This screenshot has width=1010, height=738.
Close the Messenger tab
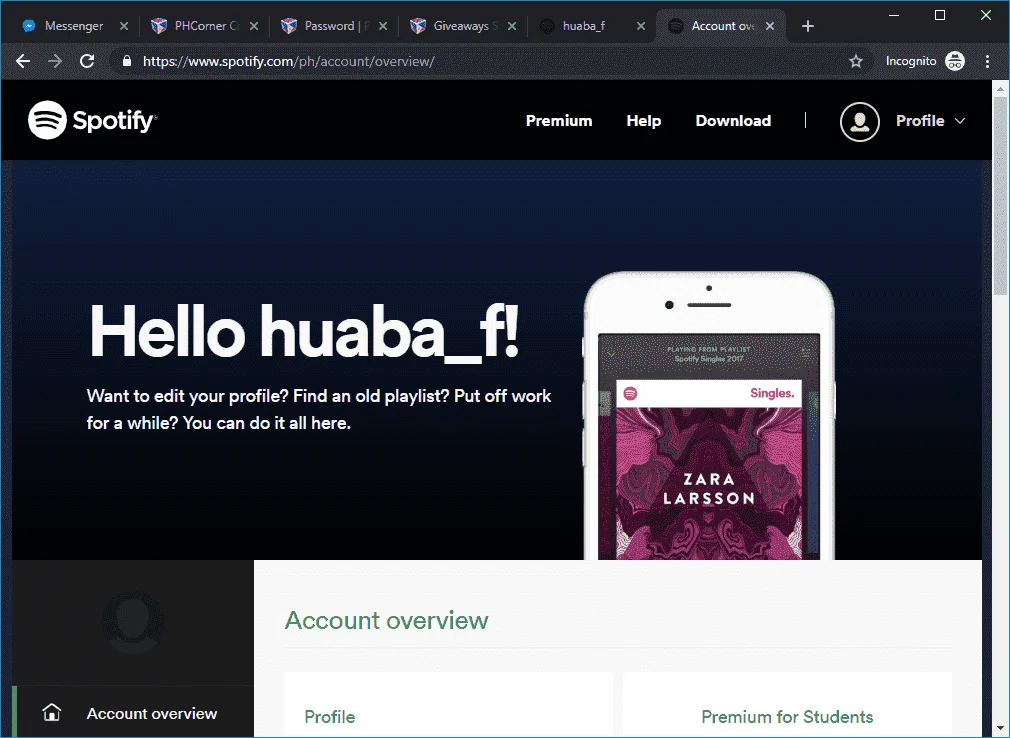(124, 26)
